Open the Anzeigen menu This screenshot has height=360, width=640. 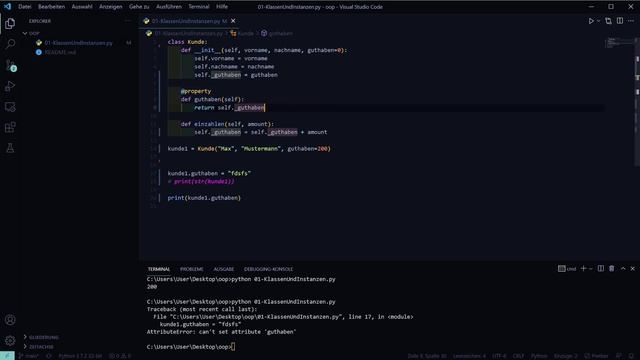click(x=111, y=7)
